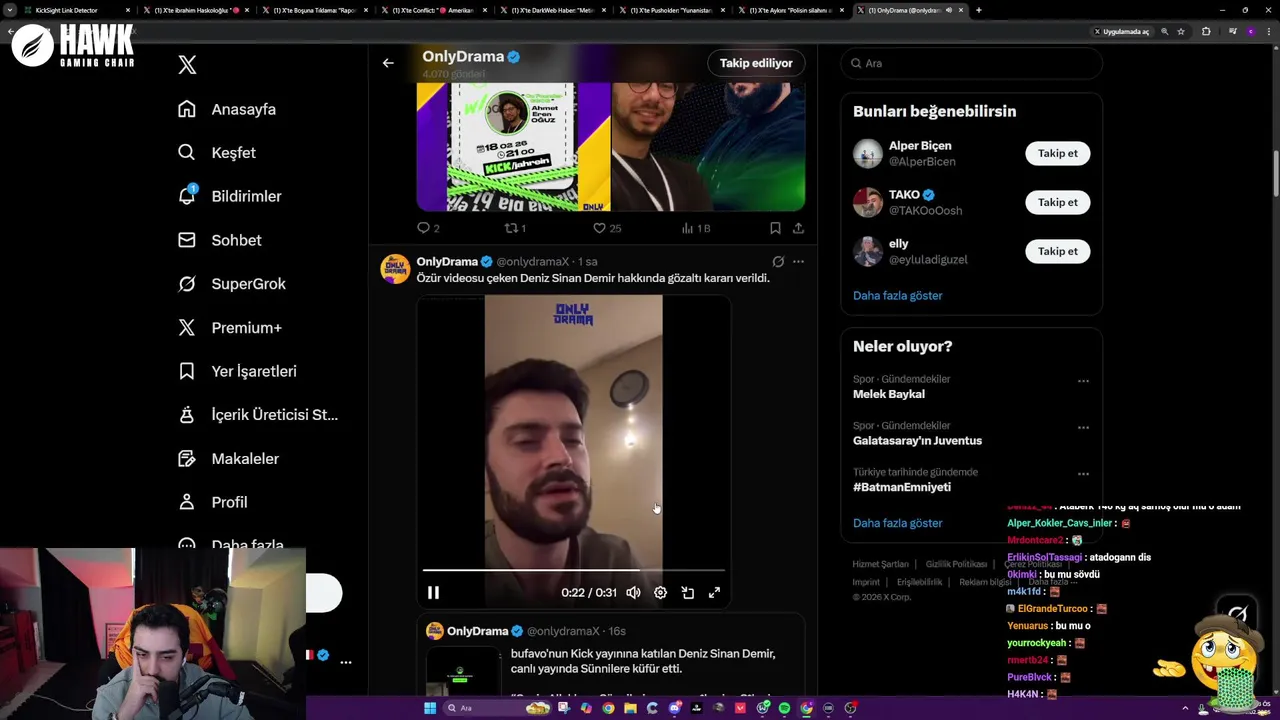Open Melek Baykal trending topic
1280x720 pixels.
point(888,394)
